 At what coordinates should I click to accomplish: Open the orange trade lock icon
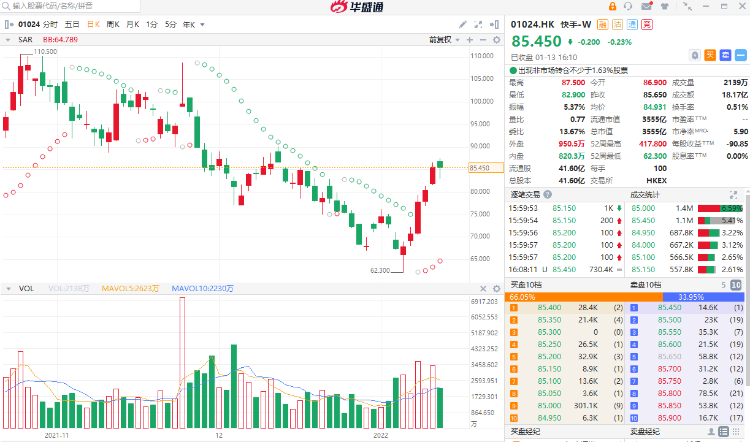coord(612,6)
